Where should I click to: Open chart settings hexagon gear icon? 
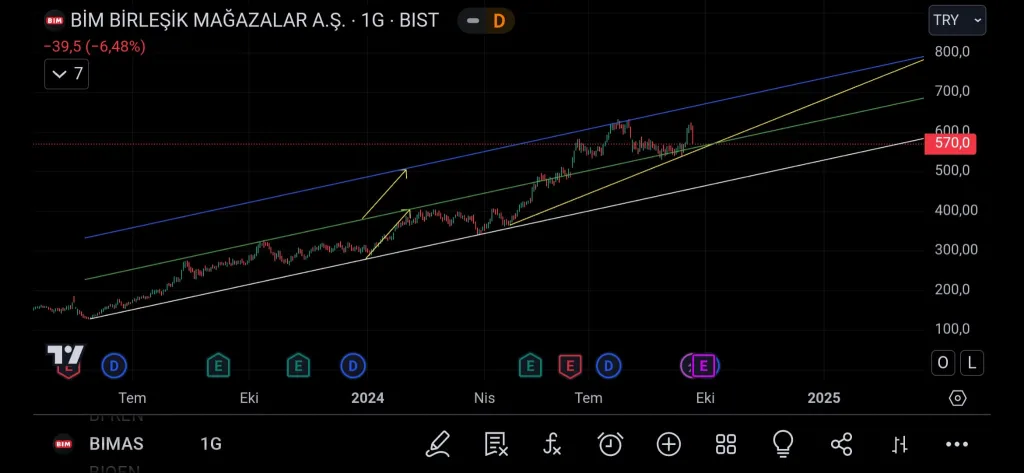coord(957,398)
